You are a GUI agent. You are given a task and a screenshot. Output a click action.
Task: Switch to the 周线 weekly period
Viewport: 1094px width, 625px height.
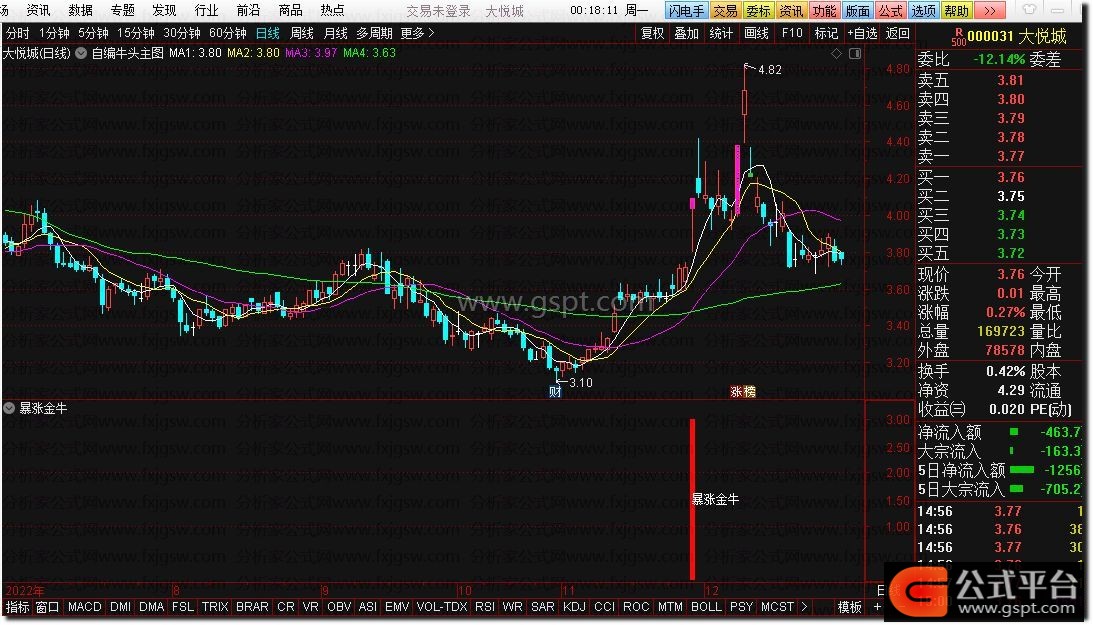point(301,33)
